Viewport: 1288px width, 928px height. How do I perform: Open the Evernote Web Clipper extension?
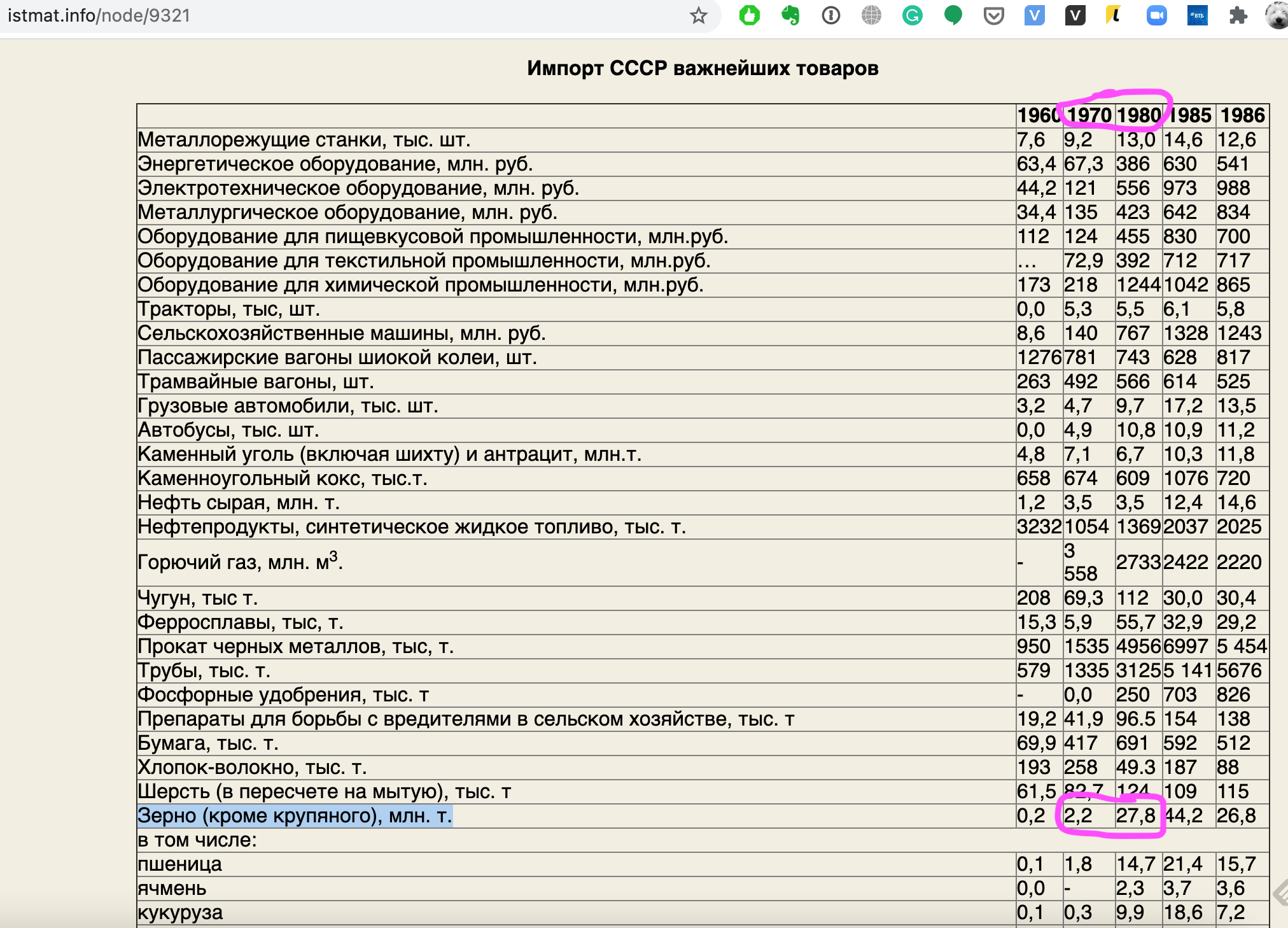(x=790, y=15)
